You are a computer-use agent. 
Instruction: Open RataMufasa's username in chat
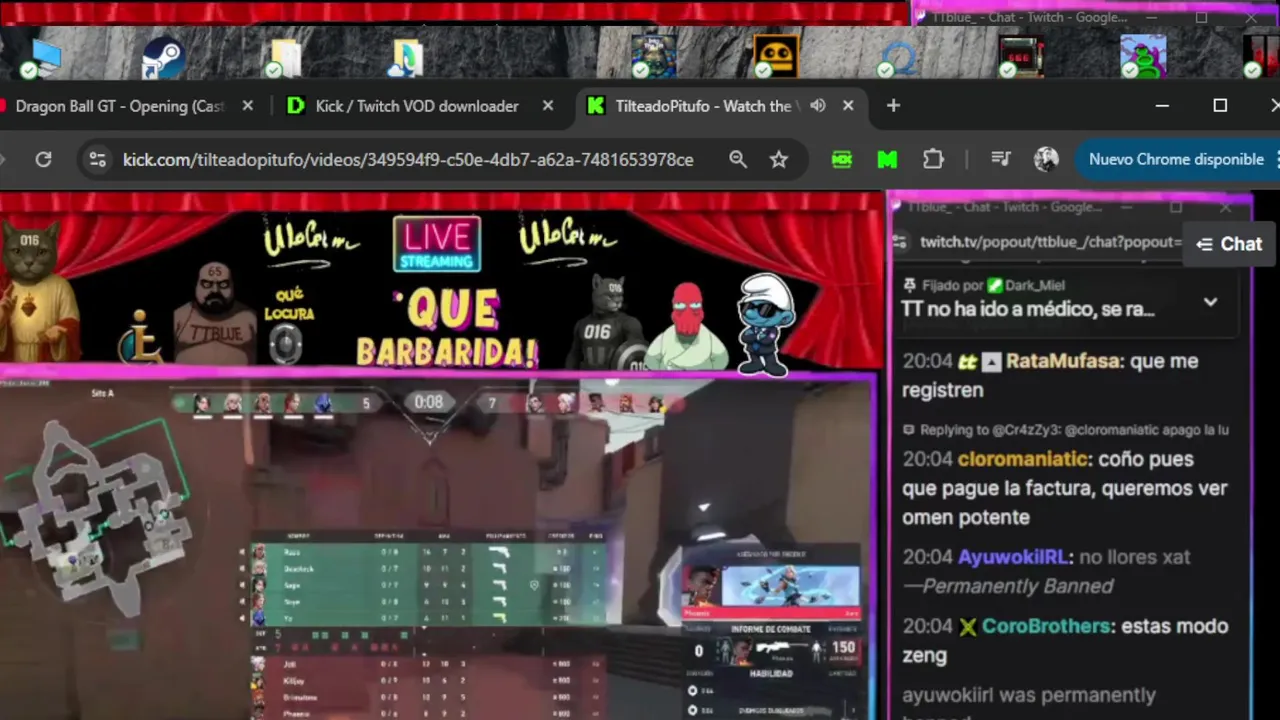pos(1062,361)
